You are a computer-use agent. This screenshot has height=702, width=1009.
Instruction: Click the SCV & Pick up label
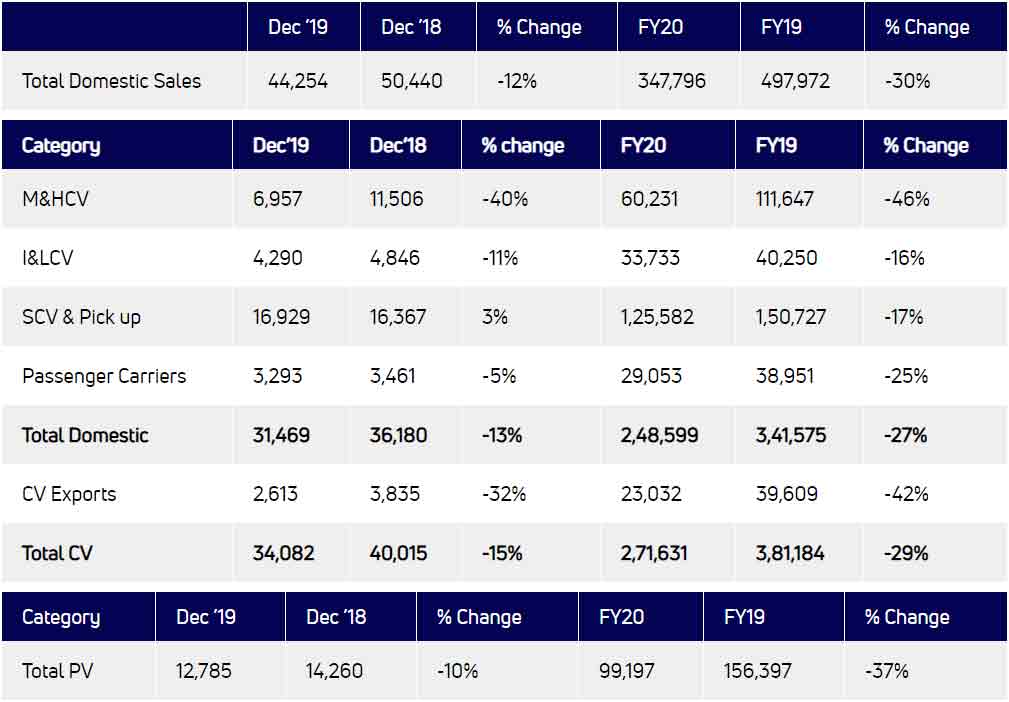81,317
